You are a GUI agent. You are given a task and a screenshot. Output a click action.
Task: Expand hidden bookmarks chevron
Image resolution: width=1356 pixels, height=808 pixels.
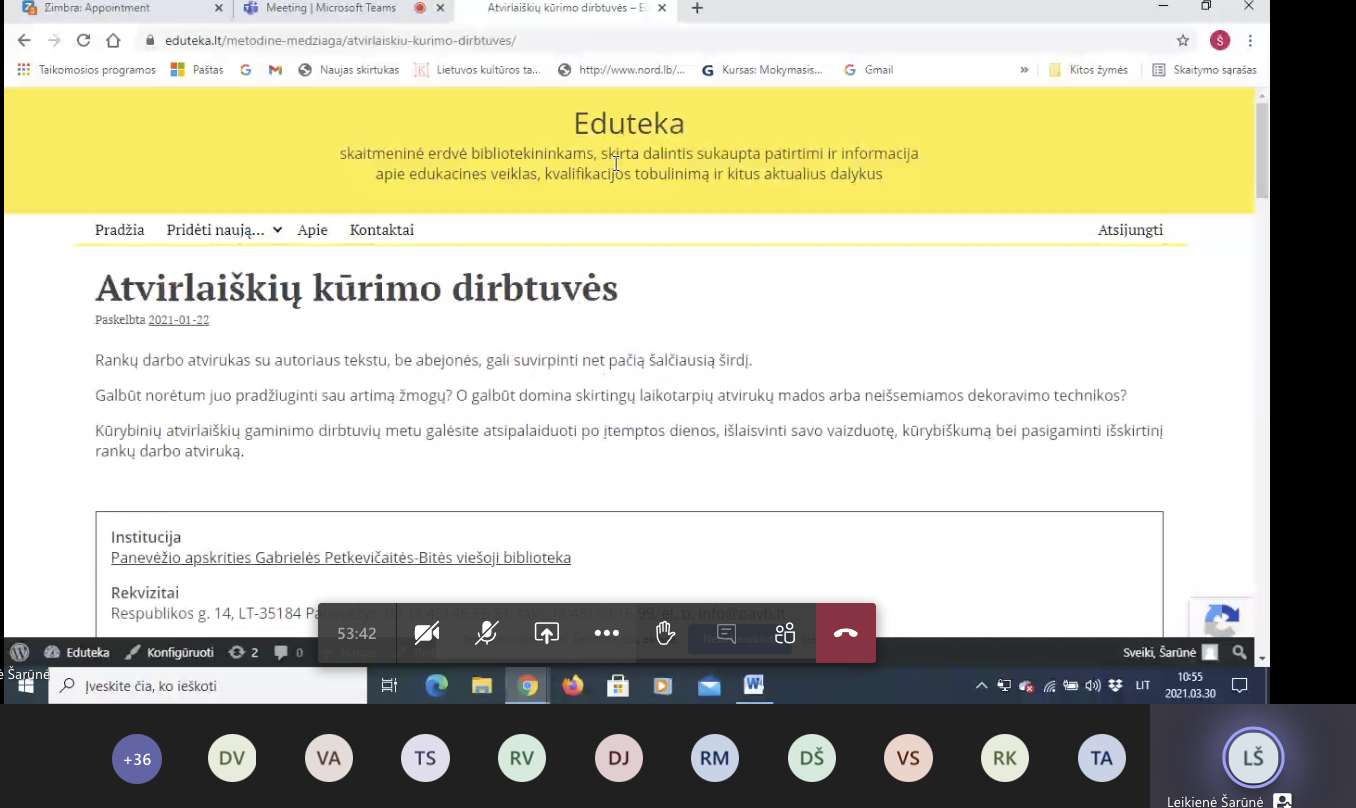point(1024,70)
